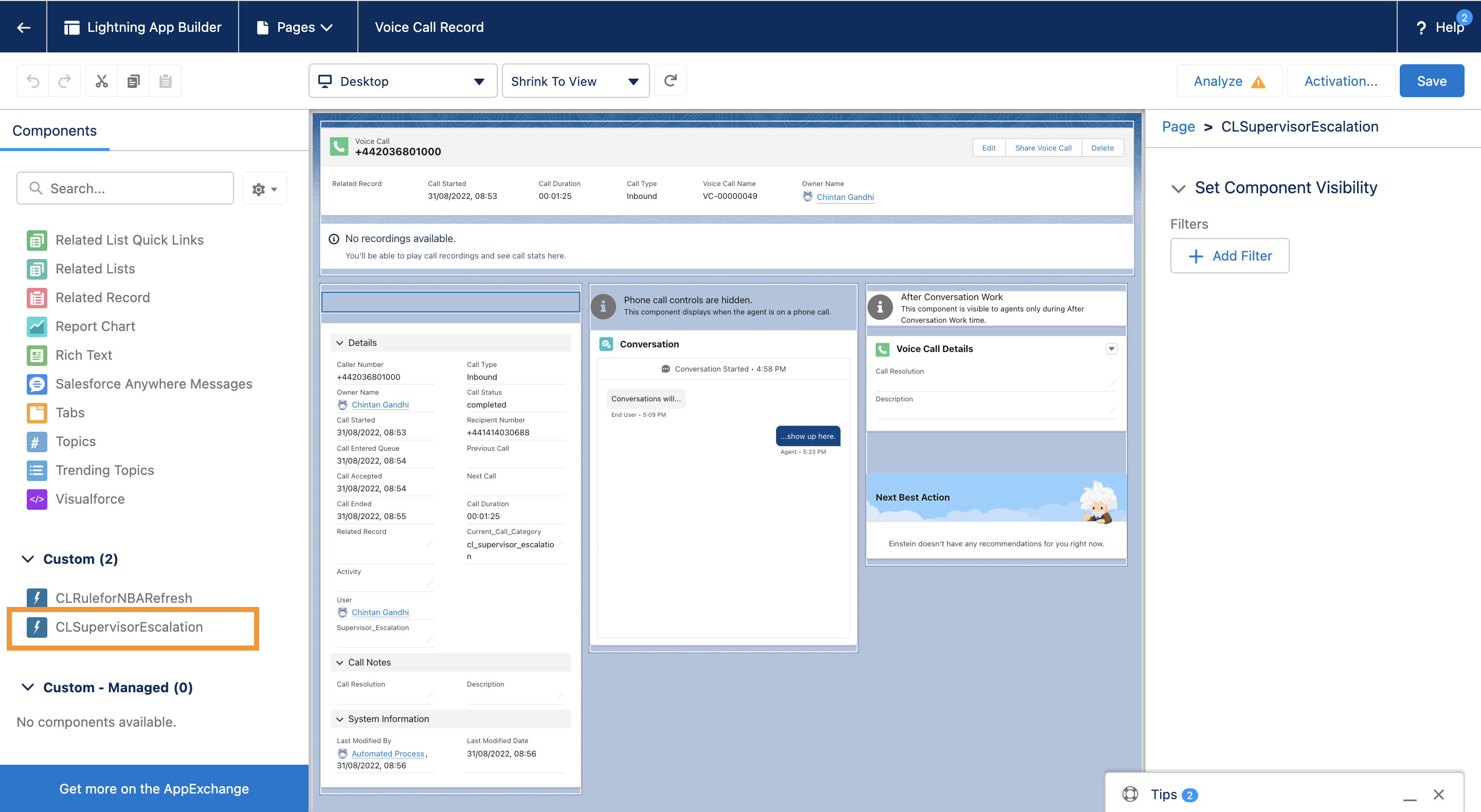Click the Phone call controls info icon

(603, 306)
